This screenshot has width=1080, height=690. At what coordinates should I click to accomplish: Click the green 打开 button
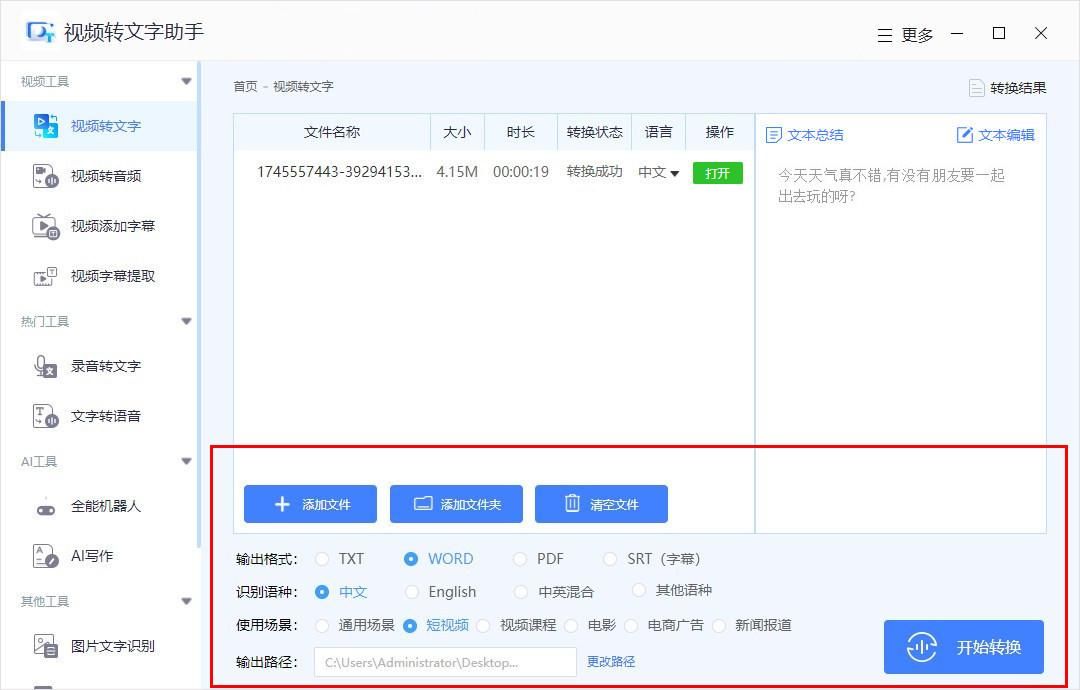pos(718,173)
